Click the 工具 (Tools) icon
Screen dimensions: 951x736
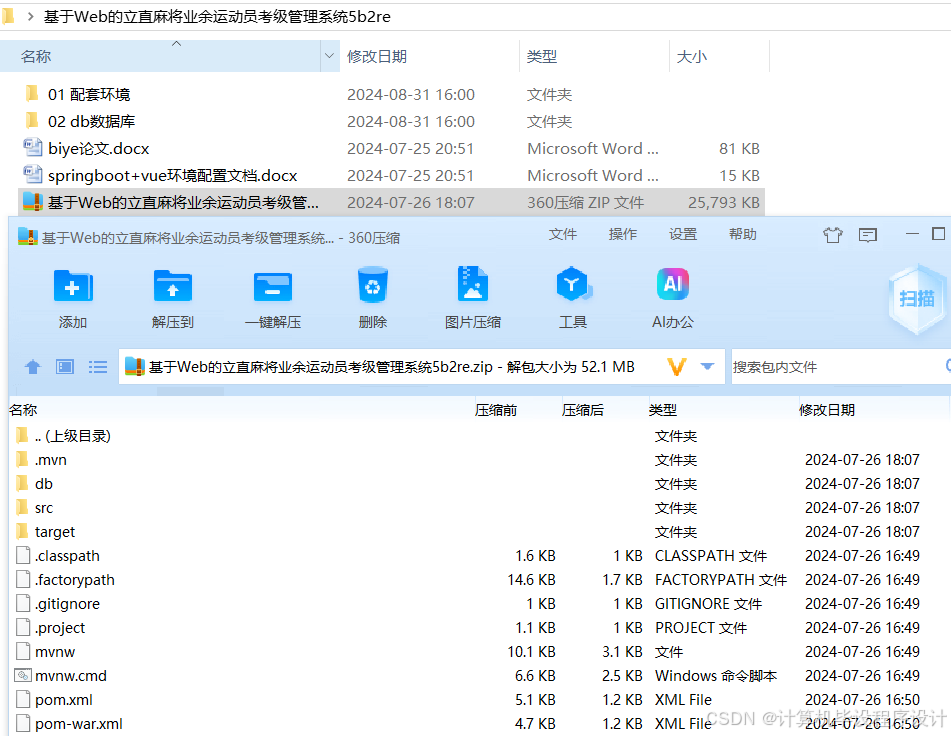572,295
